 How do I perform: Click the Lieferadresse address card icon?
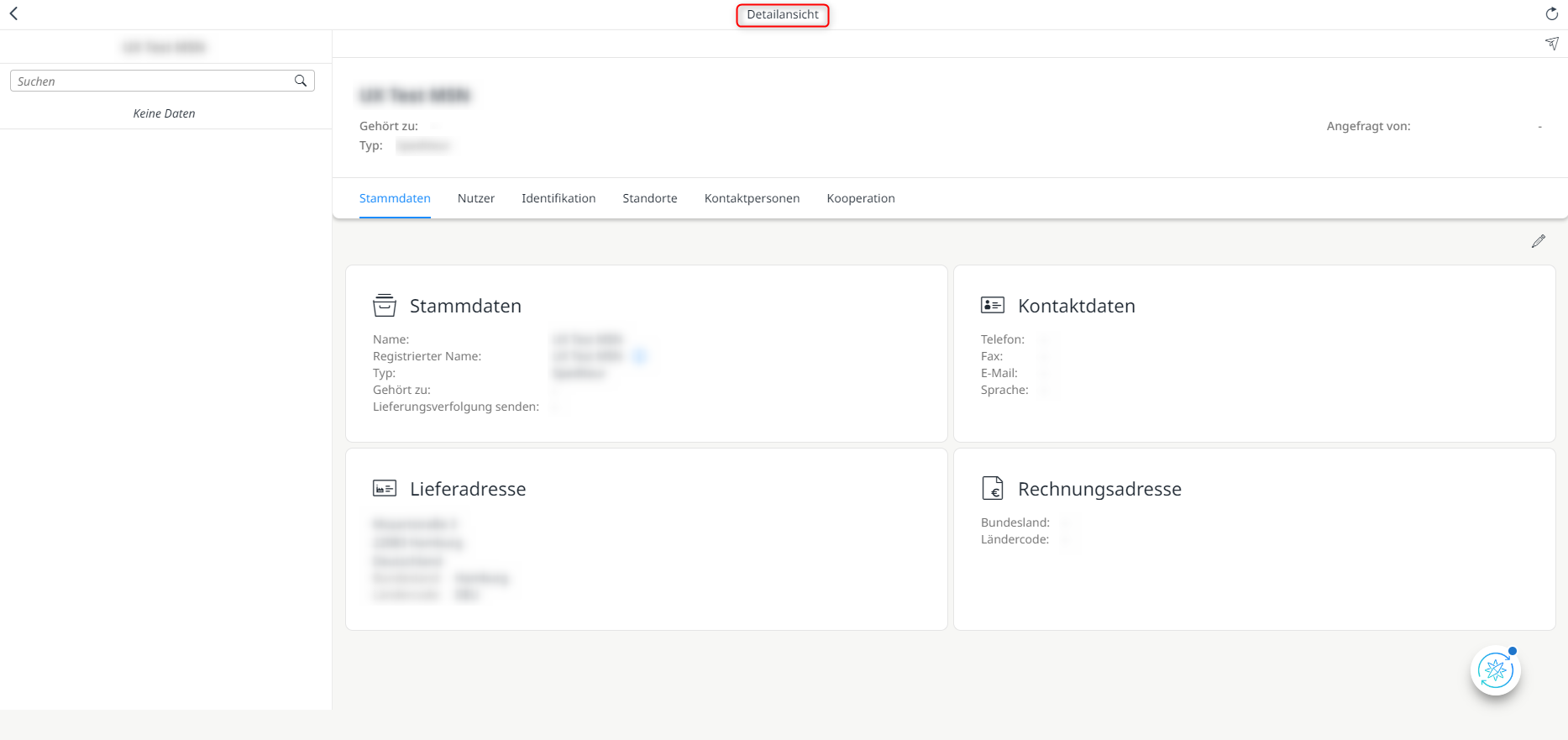pos(385,488)
